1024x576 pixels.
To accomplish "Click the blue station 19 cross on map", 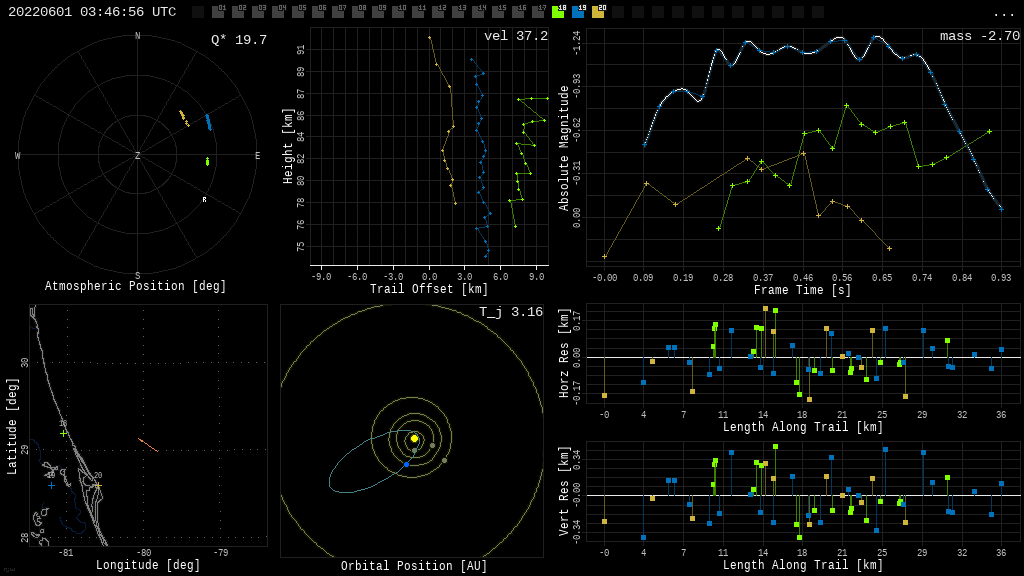I will click(x=51, y=486).
